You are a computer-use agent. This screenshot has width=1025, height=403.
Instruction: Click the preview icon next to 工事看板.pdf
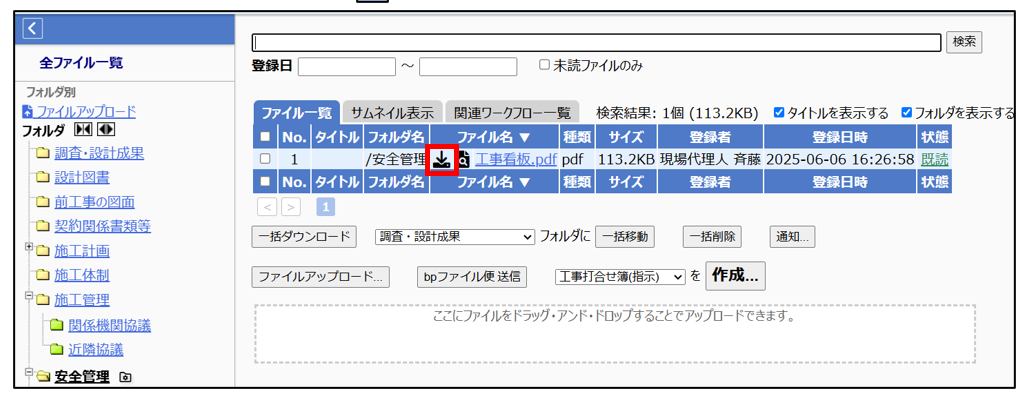tap(464, 160)
